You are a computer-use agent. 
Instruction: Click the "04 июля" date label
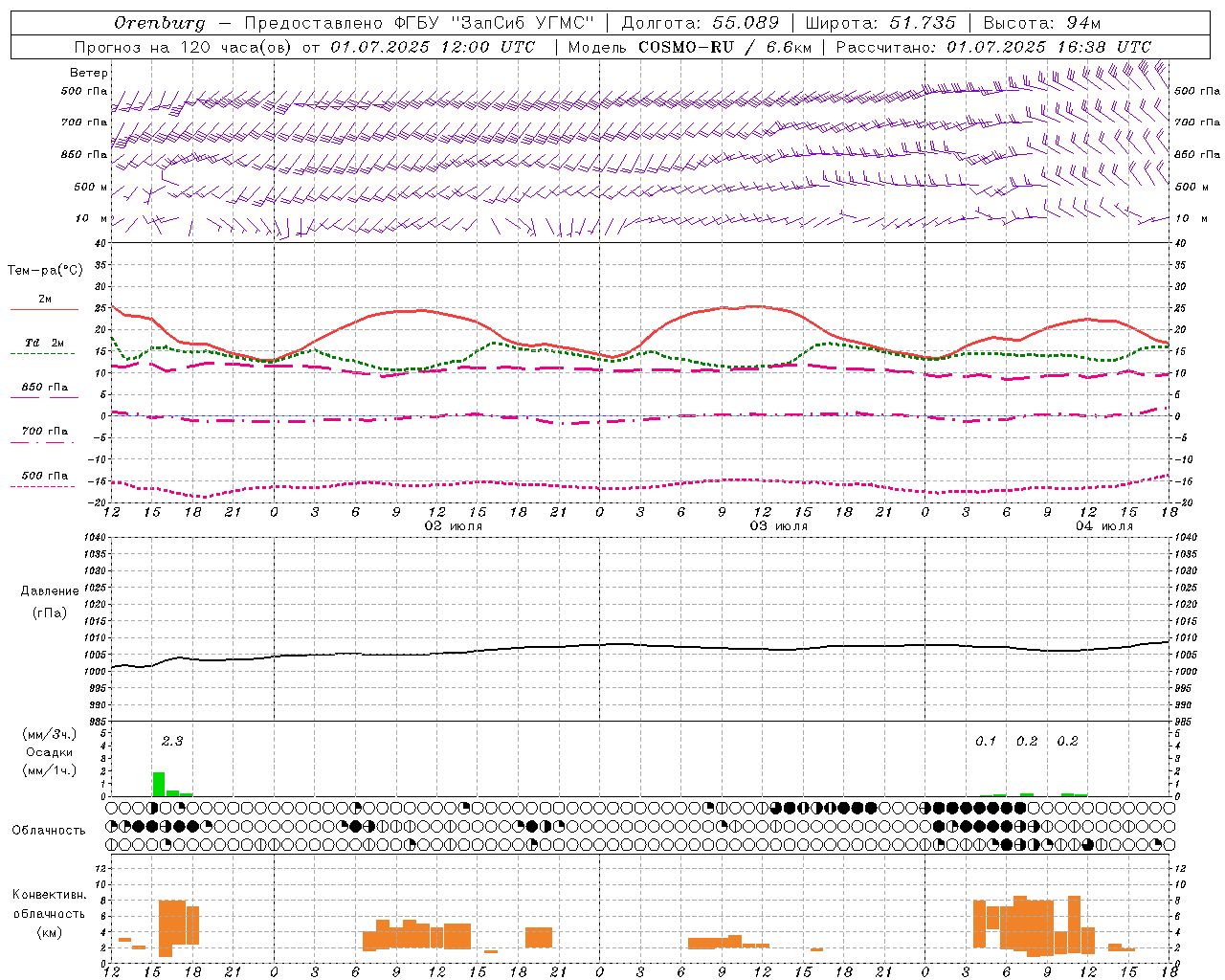coord(1104,526)
